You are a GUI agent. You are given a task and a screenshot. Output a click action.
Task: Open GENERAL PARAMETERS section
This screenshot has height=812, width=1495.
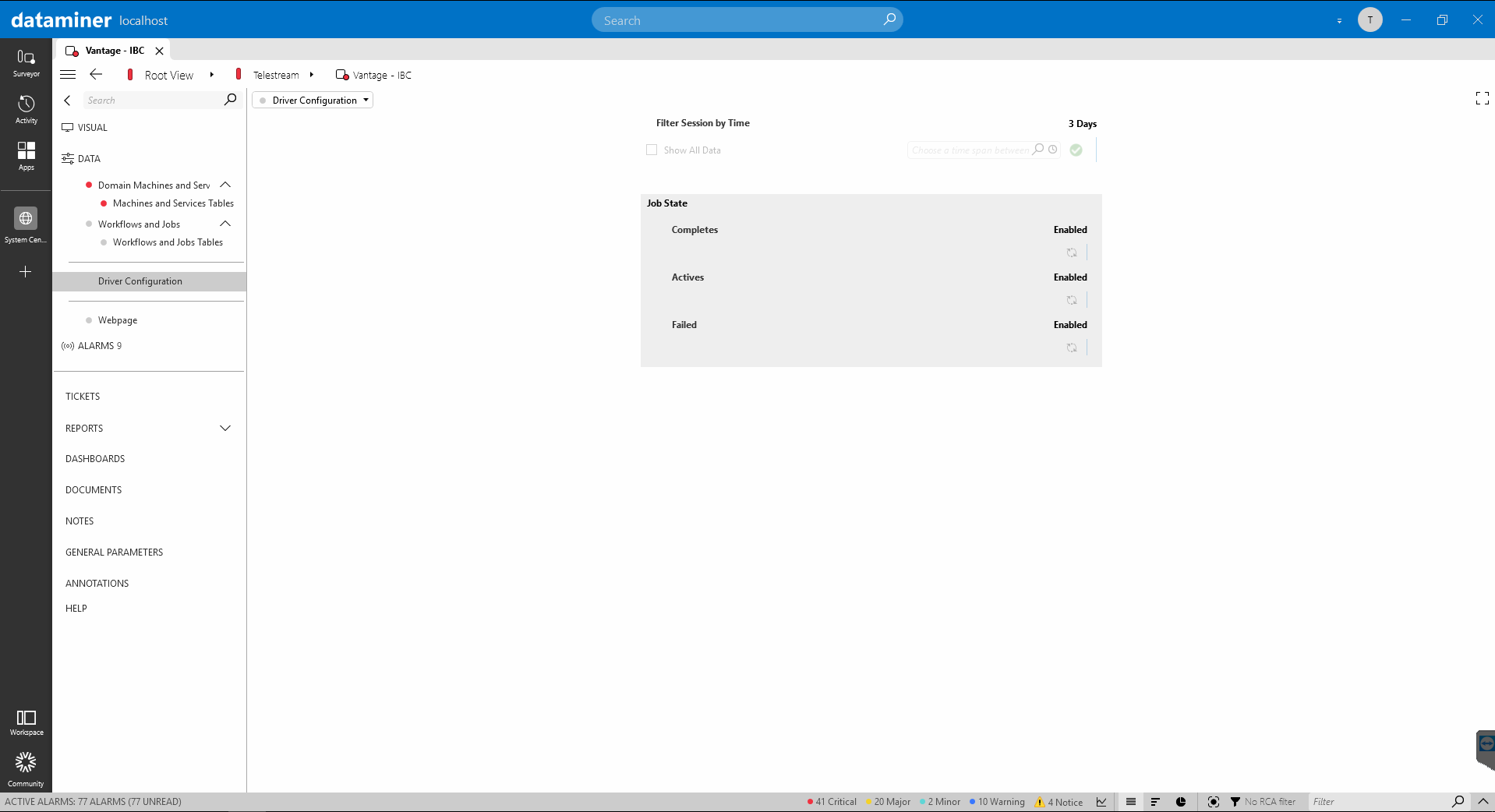pyautogui.click(x=114, y=553)
